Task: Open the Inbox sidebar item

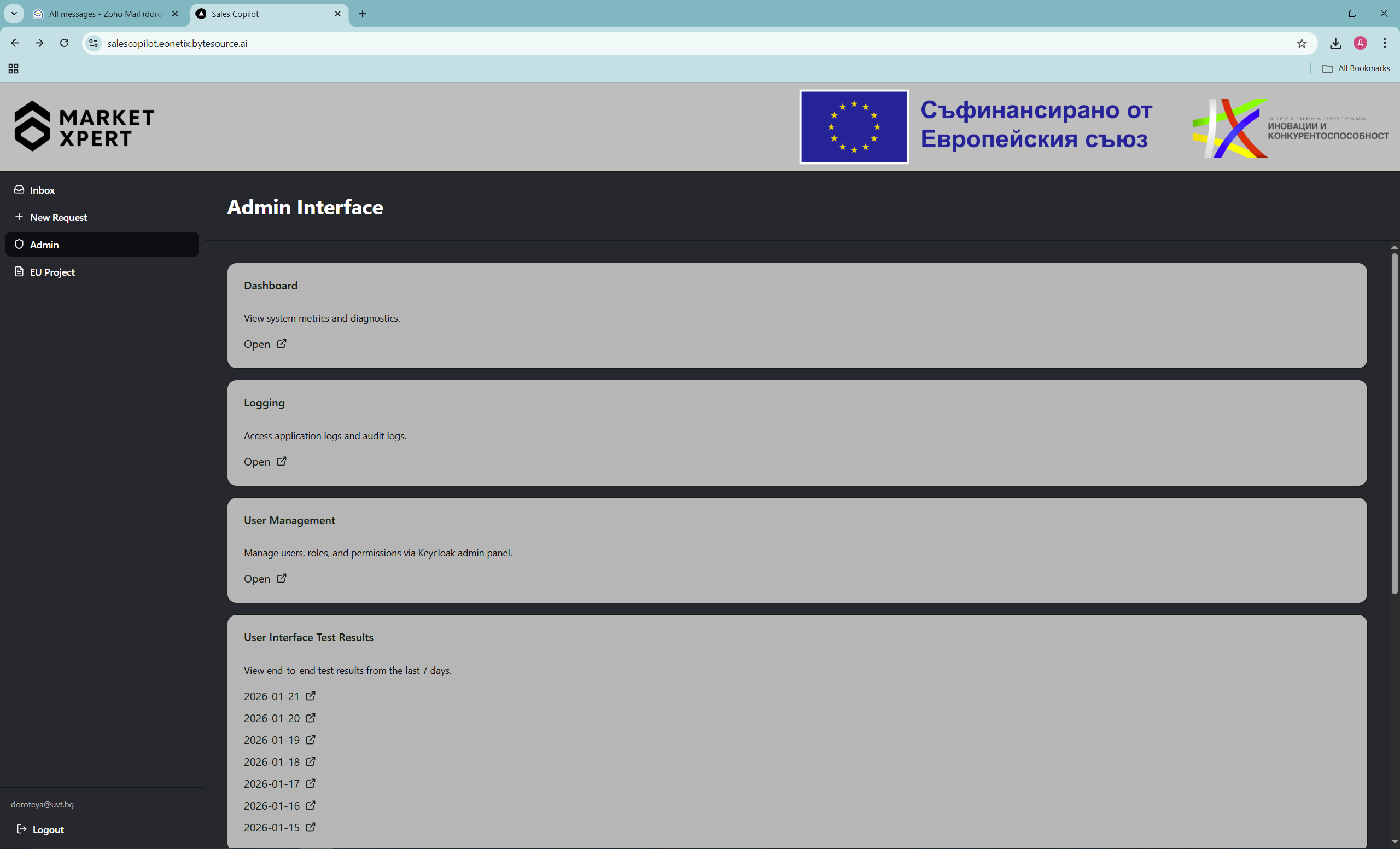Action: pyautogui.click(x=42, y=190)
